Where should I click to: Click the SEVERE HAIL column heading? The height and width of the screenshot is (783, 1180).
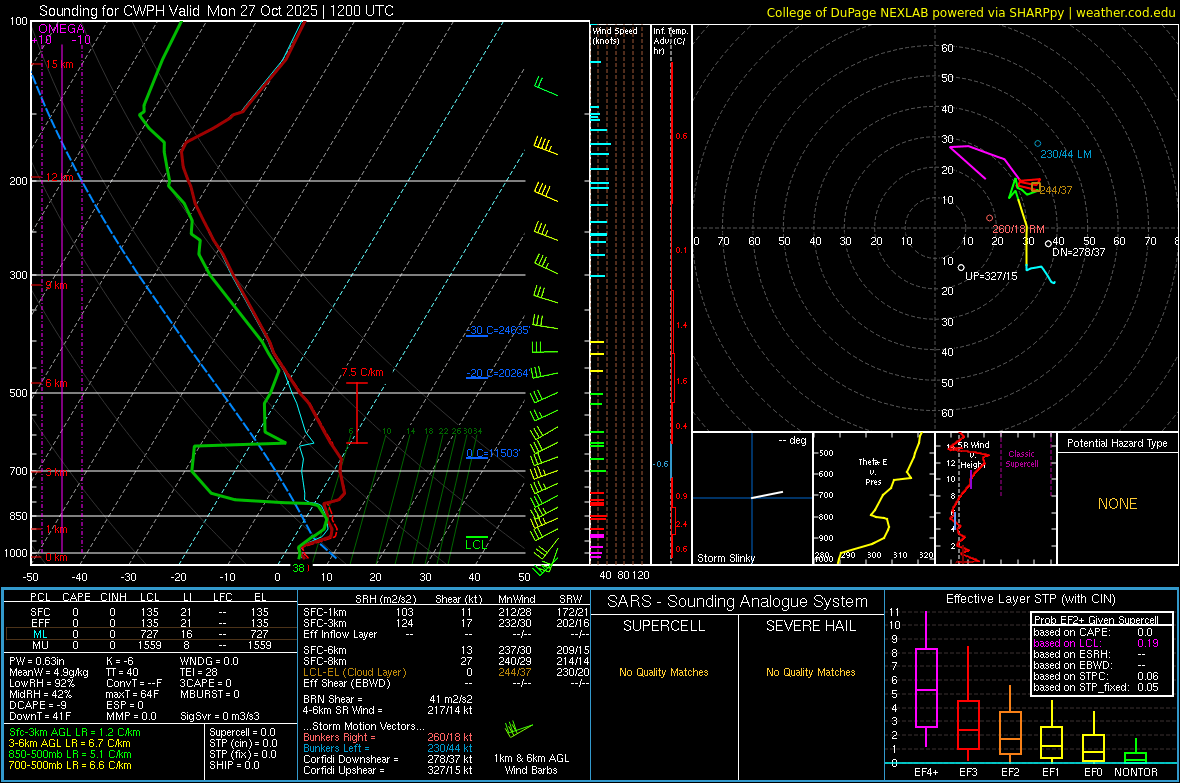[810, 626]
